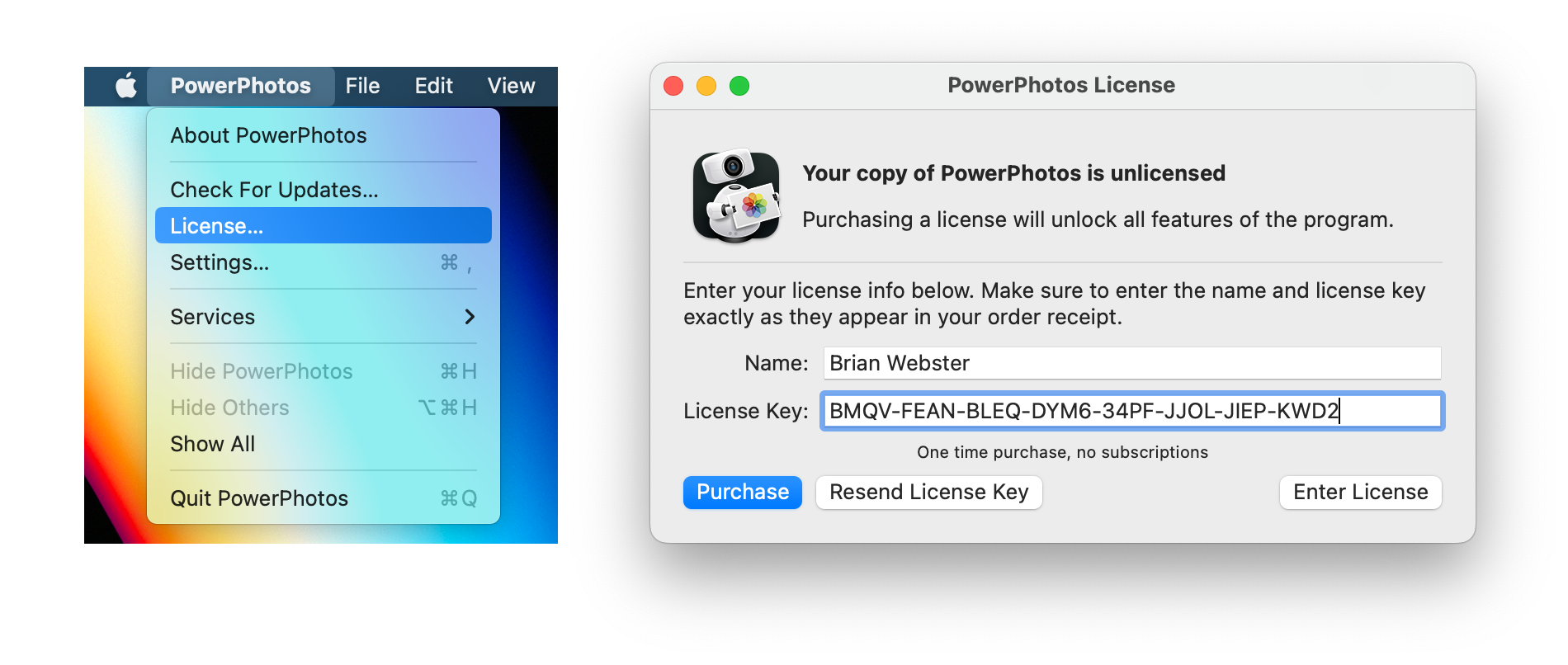This screenshot has width=1568, height=665.
Task: Click the Resend License Key button
Action: 929,493
